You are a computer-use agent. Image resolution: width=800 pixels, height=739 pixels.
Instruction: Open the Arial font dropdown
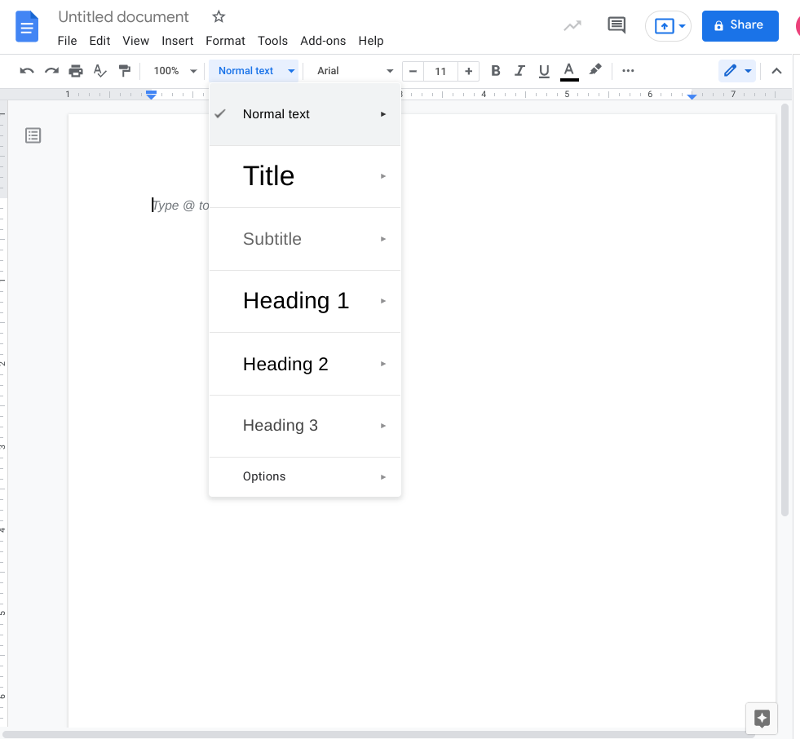pyautogui.click(x=354, y=71)
